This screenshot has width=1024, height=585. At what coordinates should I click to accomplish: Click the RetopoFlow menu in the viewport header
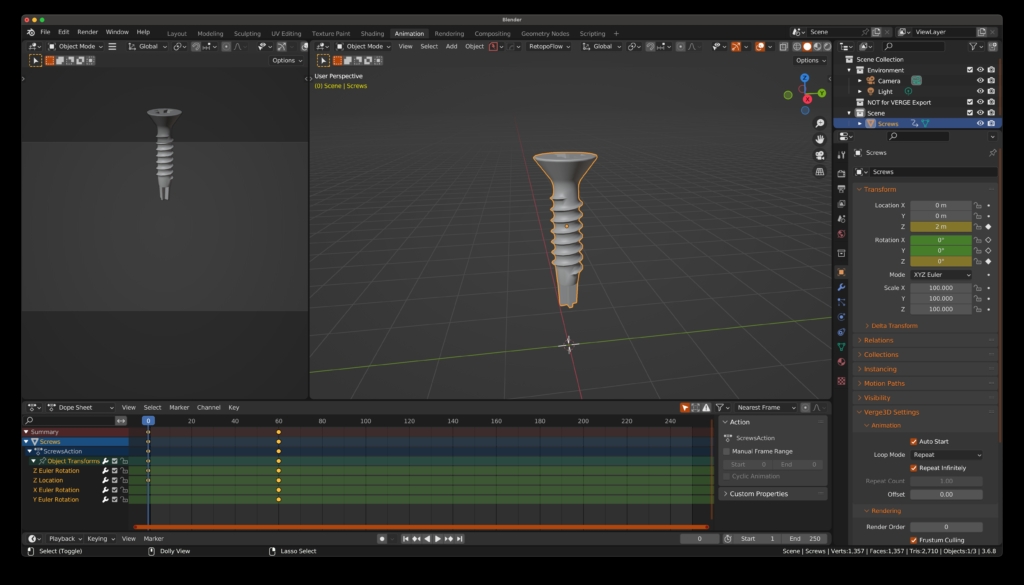(x=545, y=46)
